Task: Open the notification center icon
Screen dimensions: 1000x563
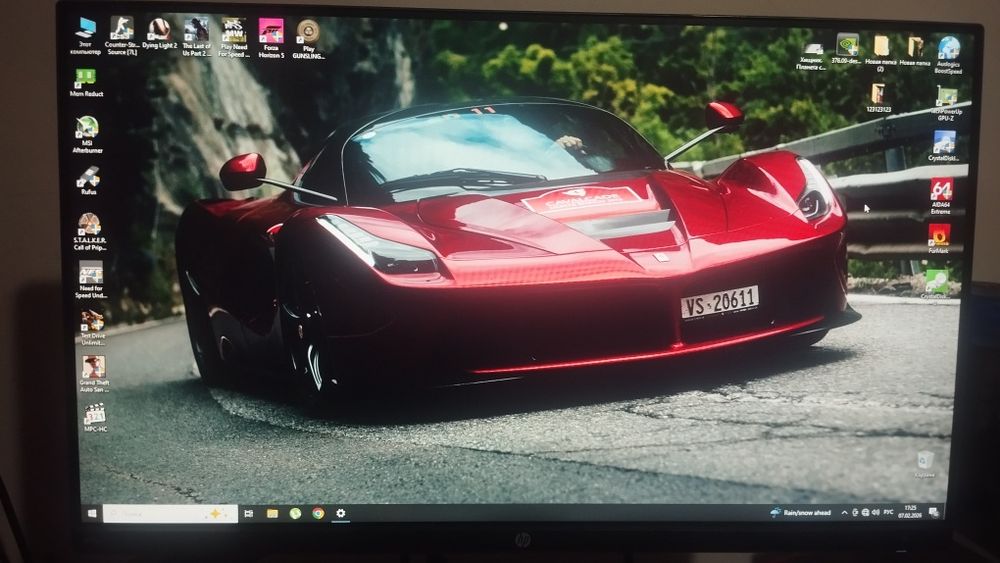Action: 934,512
